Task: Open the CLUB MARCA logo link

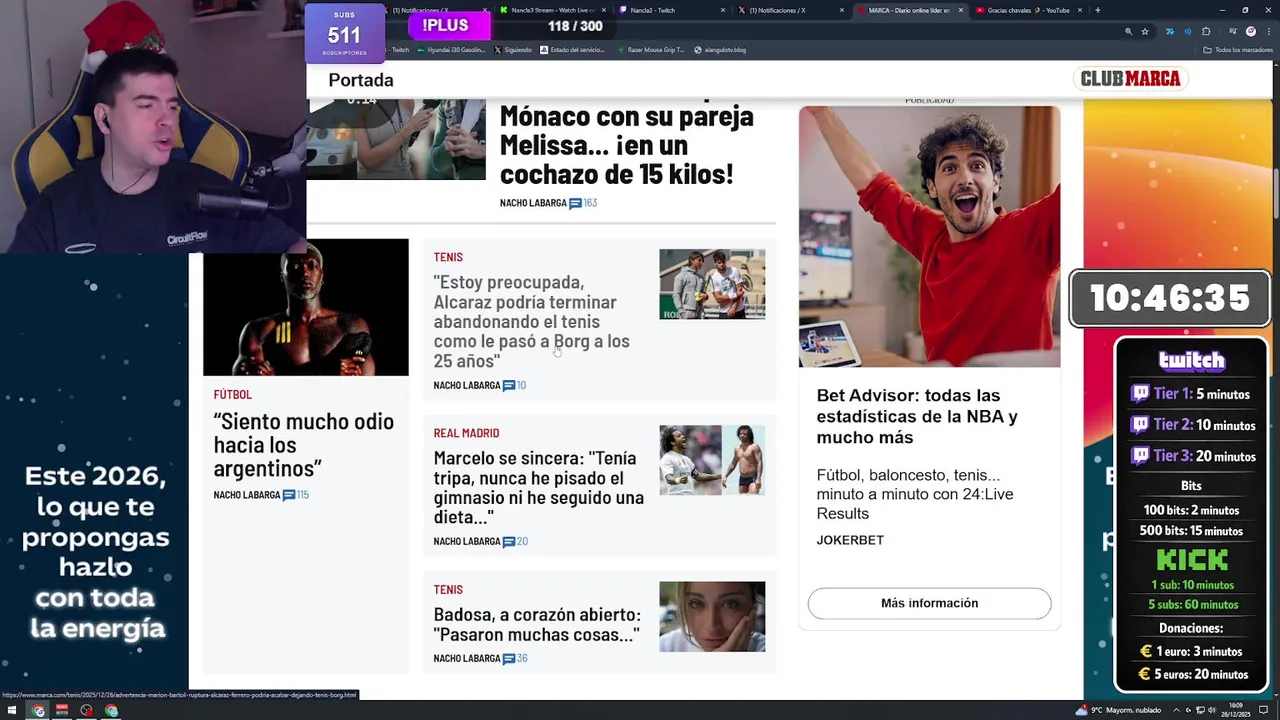Action: [1130, 79]
